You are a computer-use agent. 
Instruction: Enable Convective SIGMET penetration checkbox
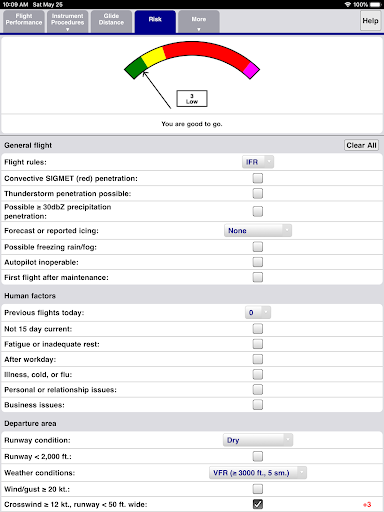click(258, 178)
